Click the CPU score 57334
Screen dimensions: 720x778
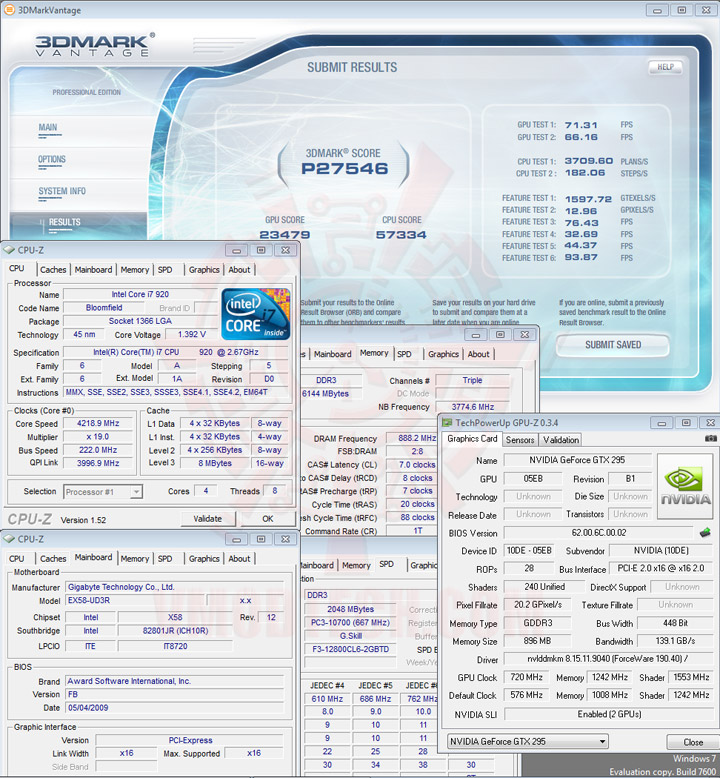[x=401, y=235]
